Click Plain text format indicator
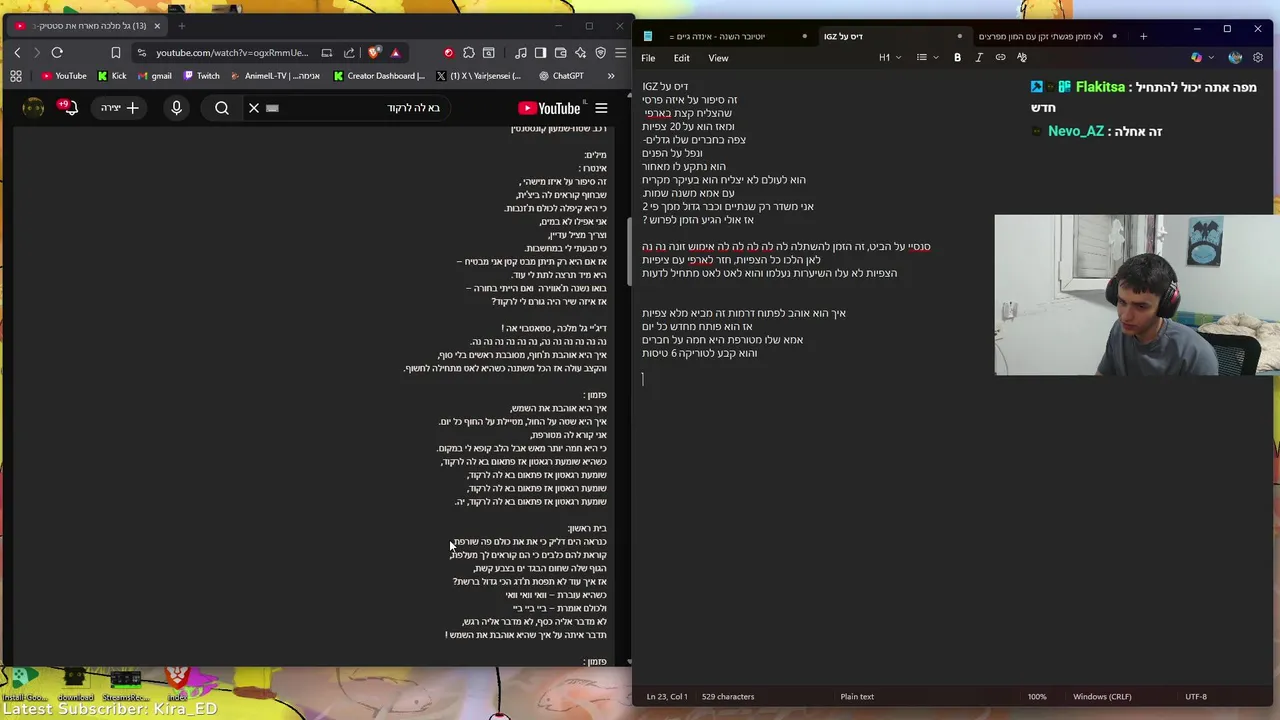Image resolution: width=1280 pixels, height=720 pixels. coord(857,697)
